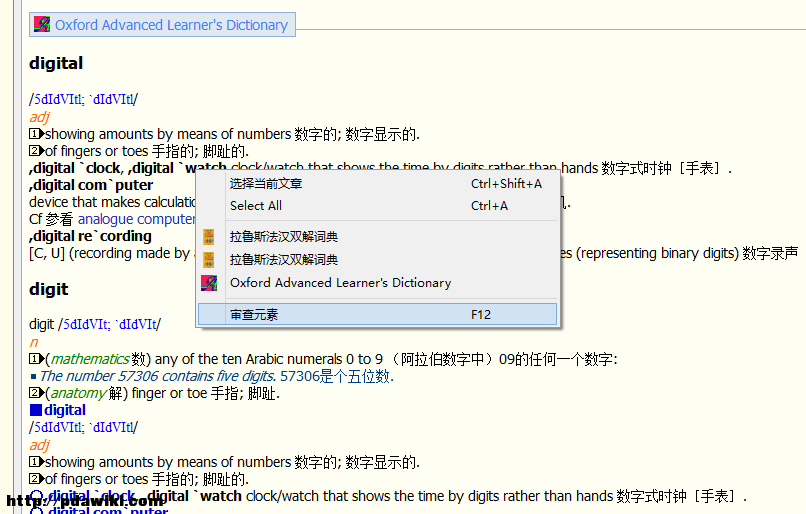Choose Select All in the context menu
The image size is (806, 514).
click(x=378, y=206)
